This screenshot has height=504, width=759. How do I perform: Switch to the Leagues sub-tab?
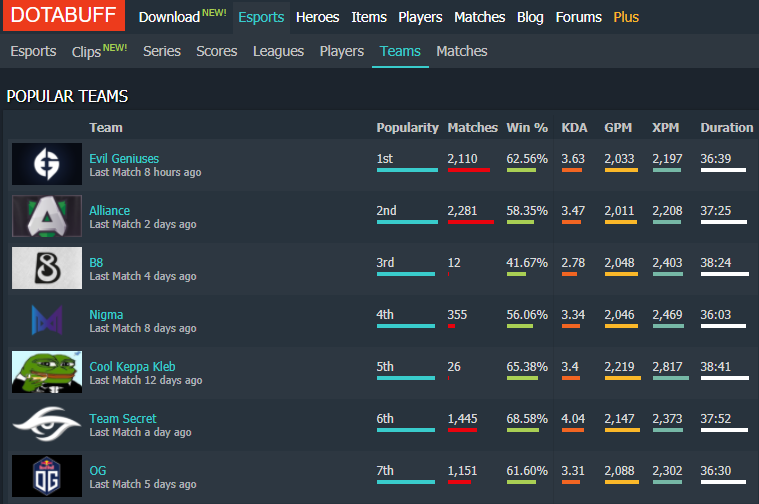pos(278,51)
